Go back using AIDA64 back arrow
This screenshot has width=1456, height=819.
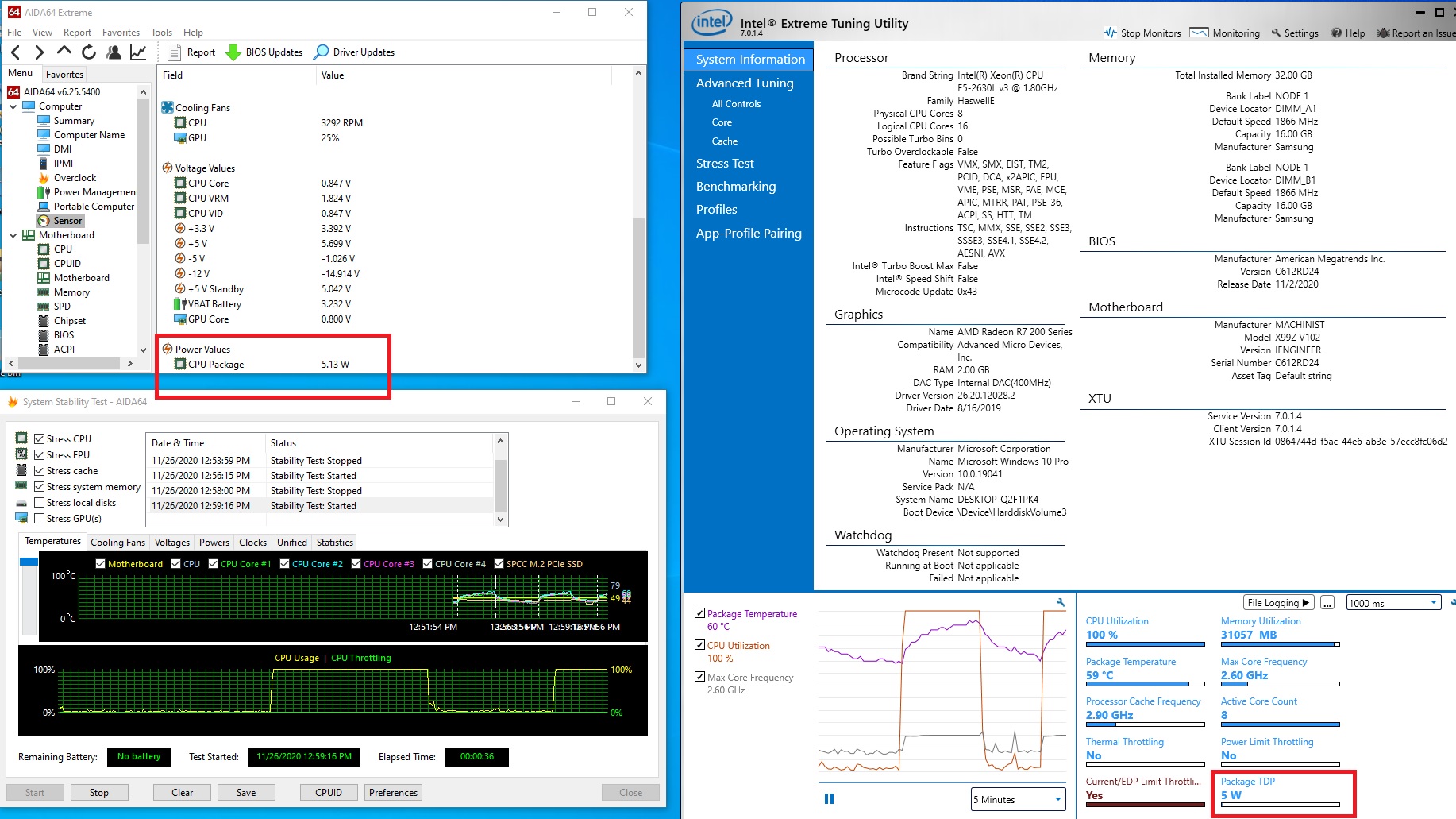click(x=16, y=52)
